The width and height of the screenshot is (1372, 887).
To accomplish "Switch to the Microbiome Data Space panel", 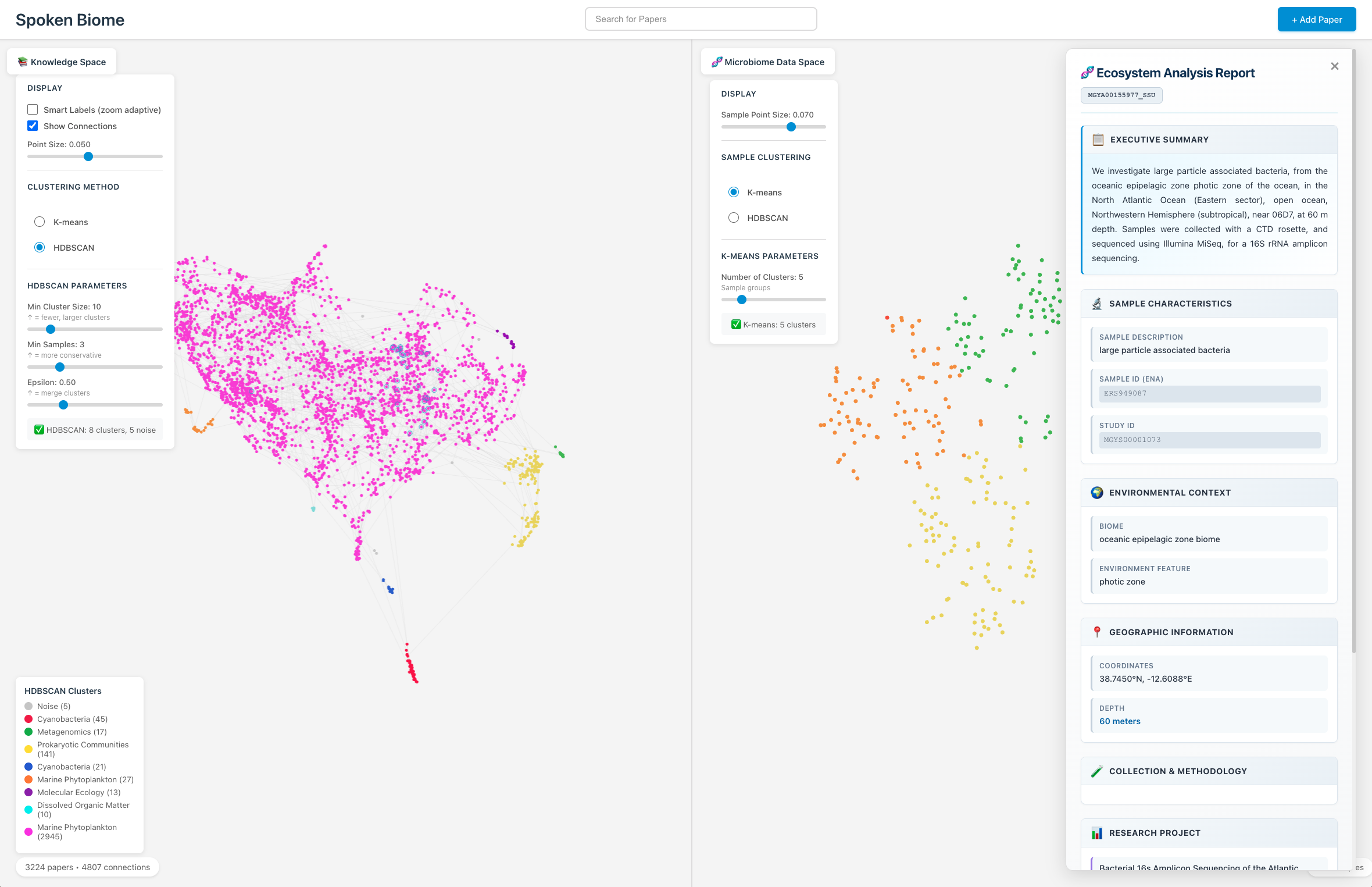I will click(x=774, y=61).
